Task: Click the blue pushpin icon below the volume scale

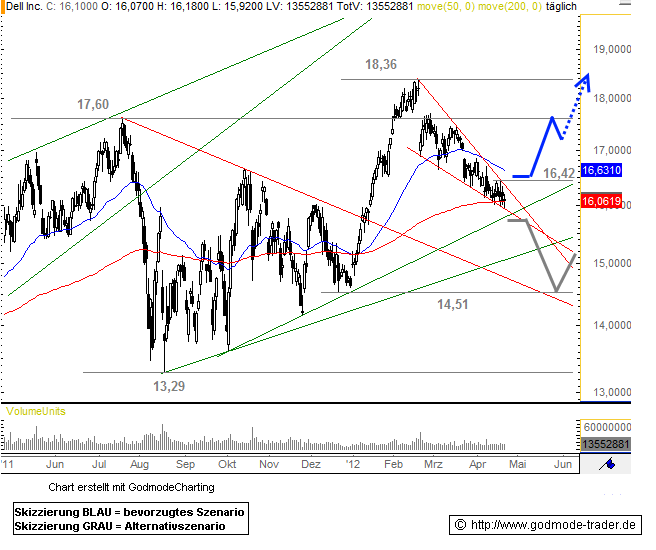Action: click(607, 464)
